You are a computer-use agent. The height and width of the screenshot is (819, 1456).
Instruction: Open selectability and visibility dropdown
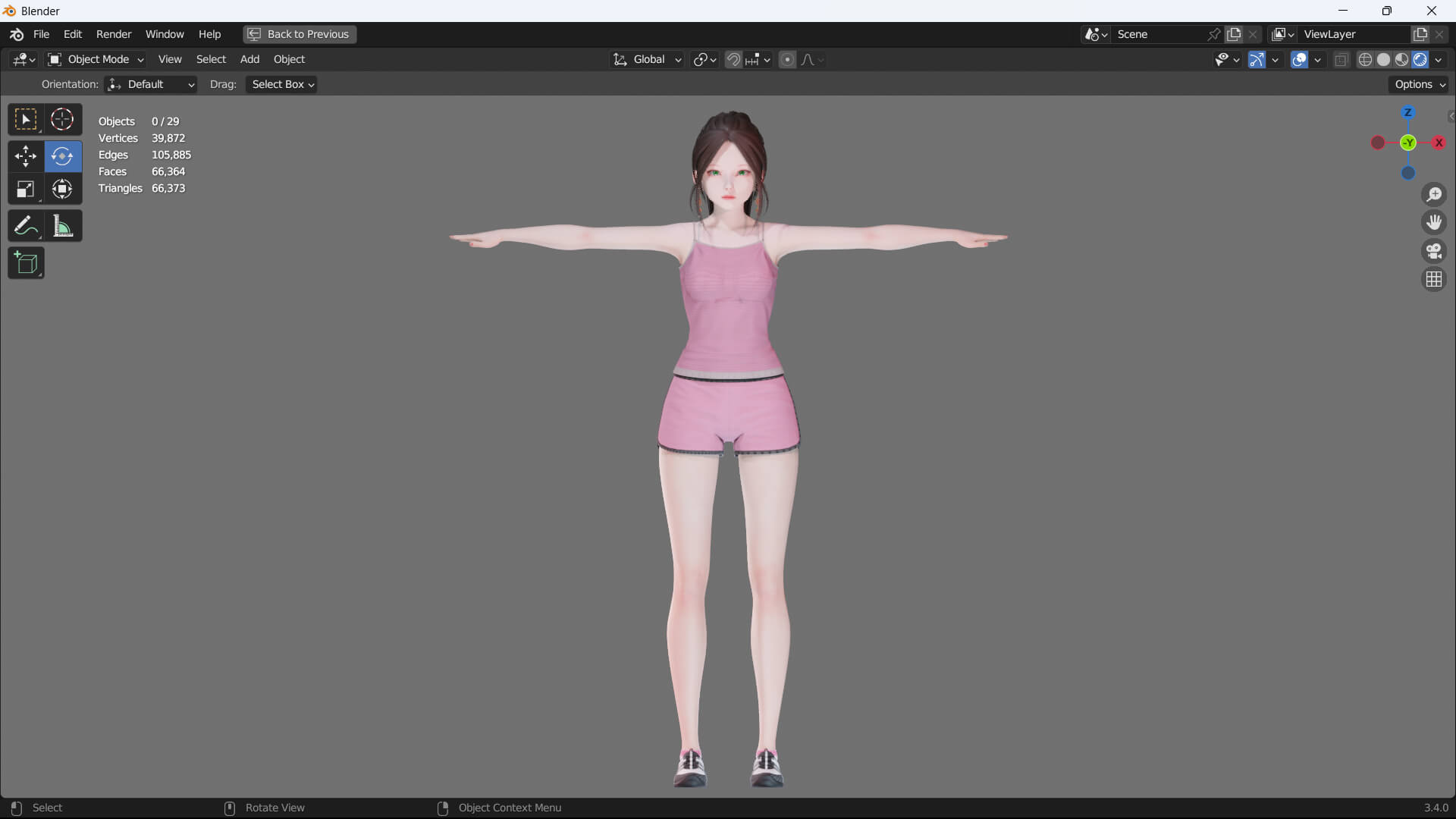coord(1226,59)
